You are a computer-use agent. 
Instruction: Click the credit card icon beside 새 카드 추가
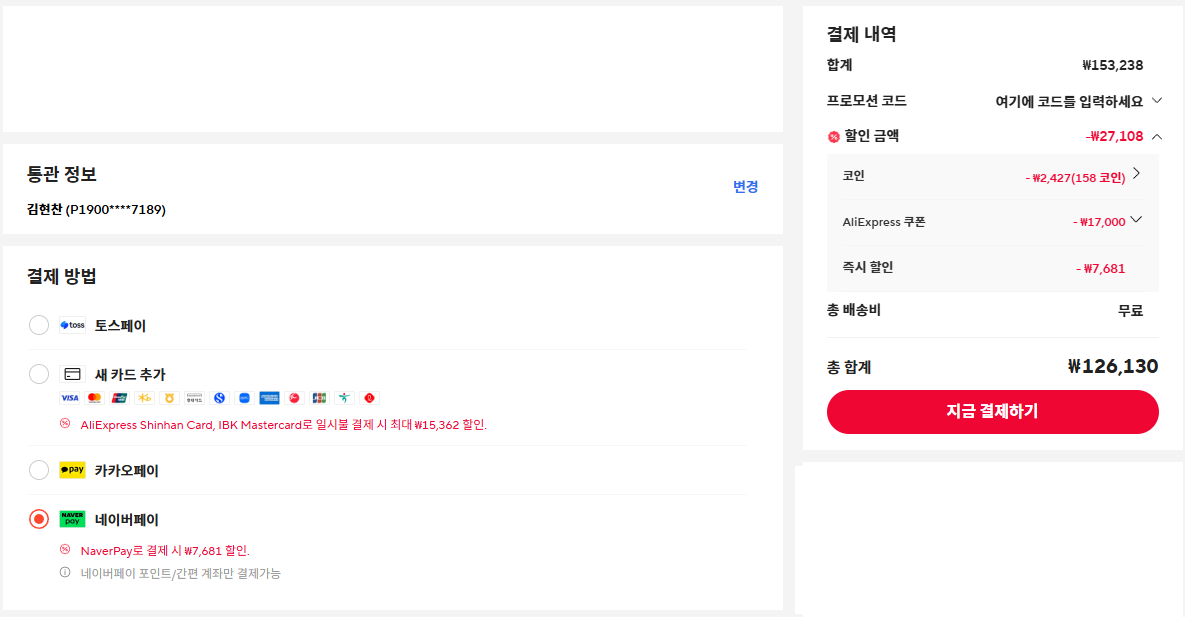pyautogui.click(x=72, y=374)
